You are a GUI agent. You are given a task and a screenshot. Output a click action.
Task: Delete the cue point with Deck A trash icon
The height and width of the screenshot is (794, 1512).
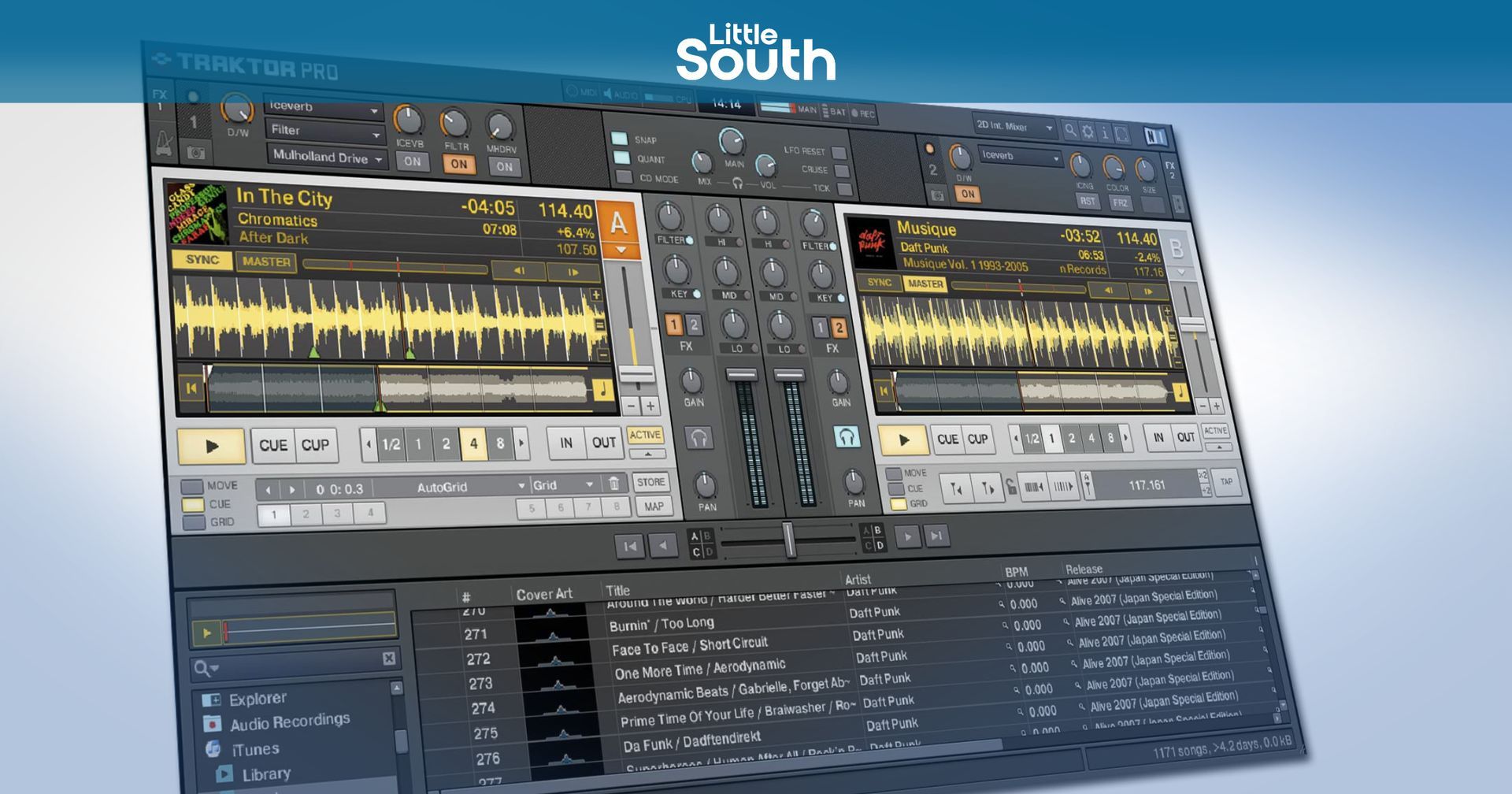614,484
